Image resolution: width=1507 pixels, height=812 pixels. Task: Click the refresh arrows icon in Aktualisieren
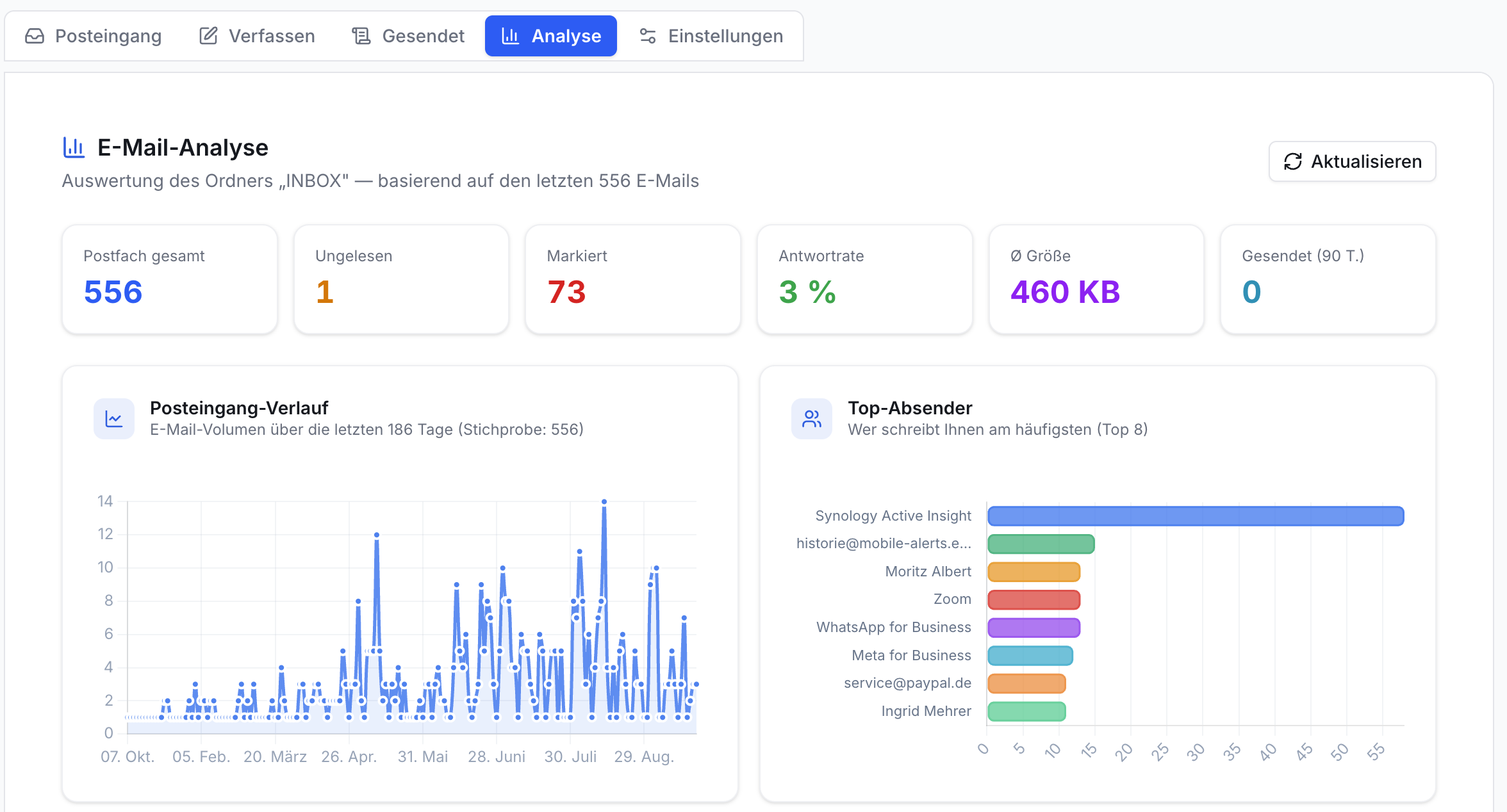coord(1292,161)
